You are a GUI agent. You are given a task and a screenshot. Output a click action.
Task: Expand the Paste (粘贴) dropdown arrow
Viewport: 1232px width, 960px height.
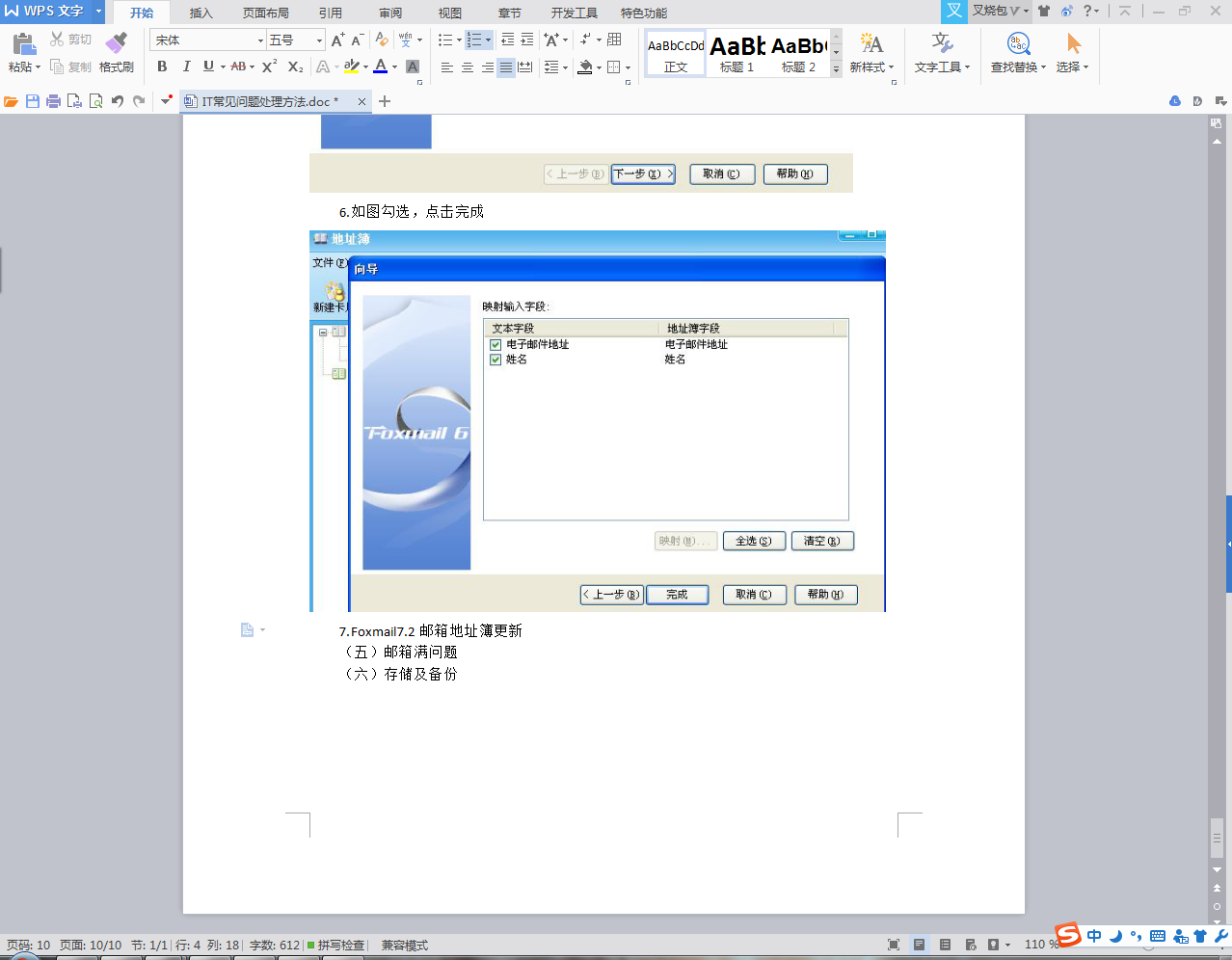pyautogui.click(x=38, y=67)
